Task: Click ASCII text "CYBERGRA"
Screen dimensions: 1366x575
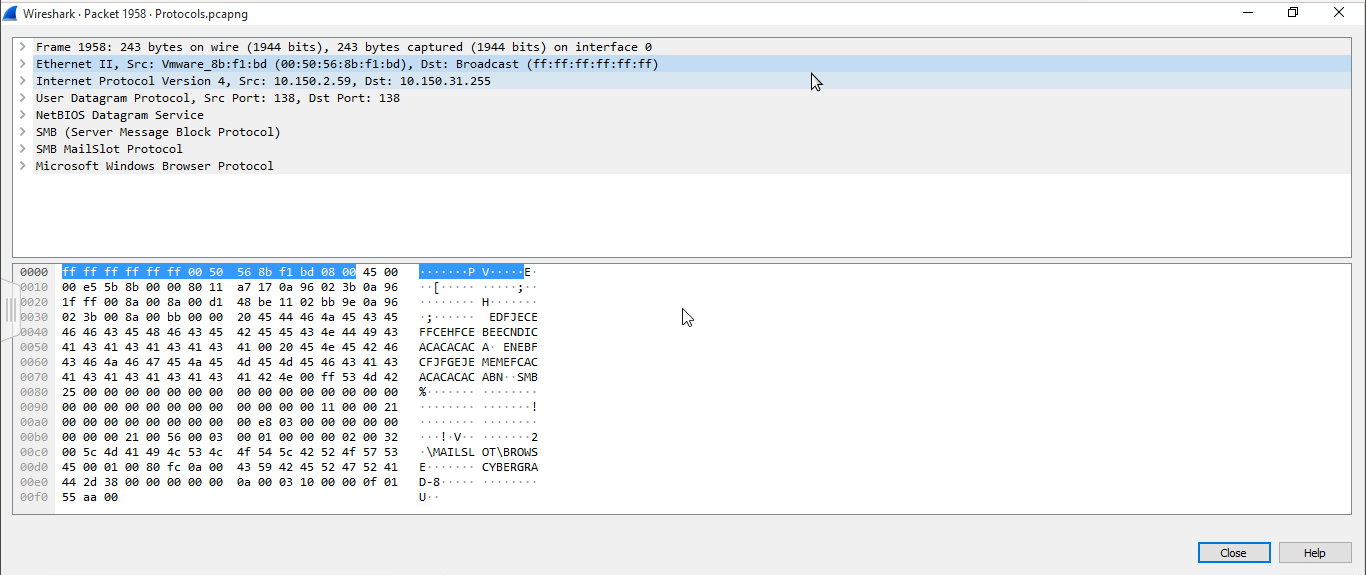Action: tap(510, 467)
